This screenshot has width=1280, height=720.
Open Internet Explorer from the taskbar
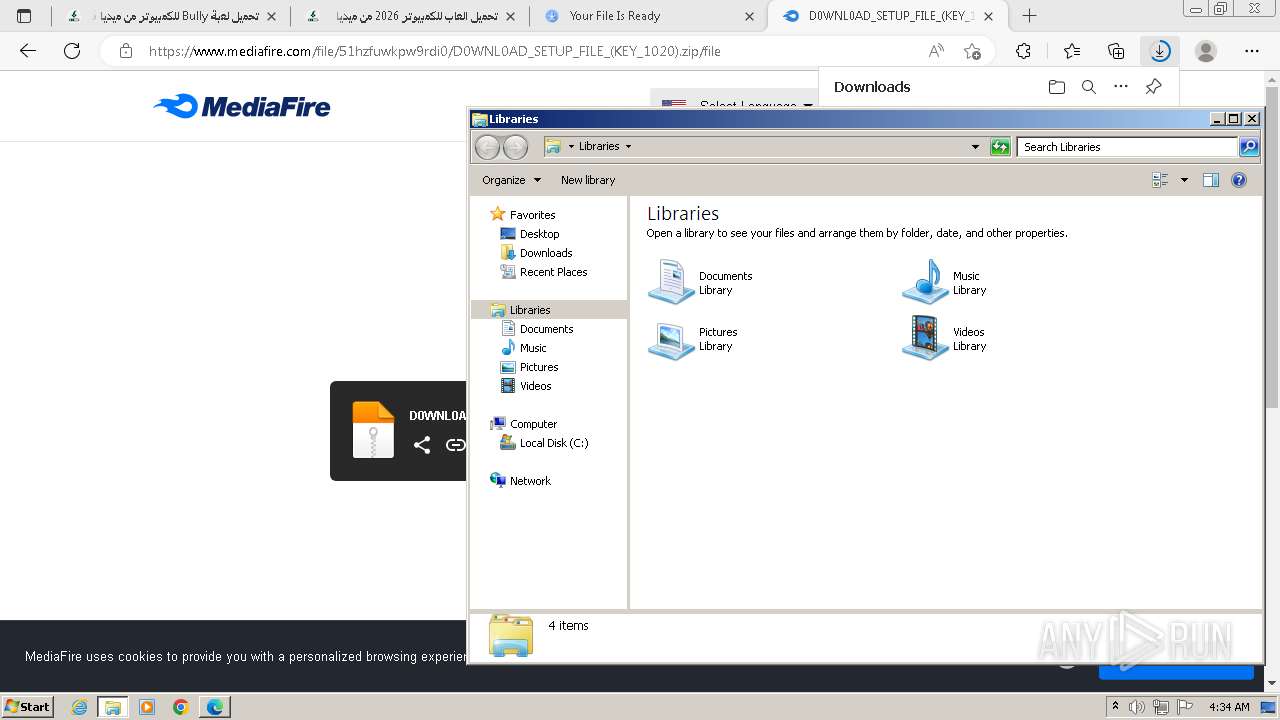pyautogui.click(x=79, y=706)
